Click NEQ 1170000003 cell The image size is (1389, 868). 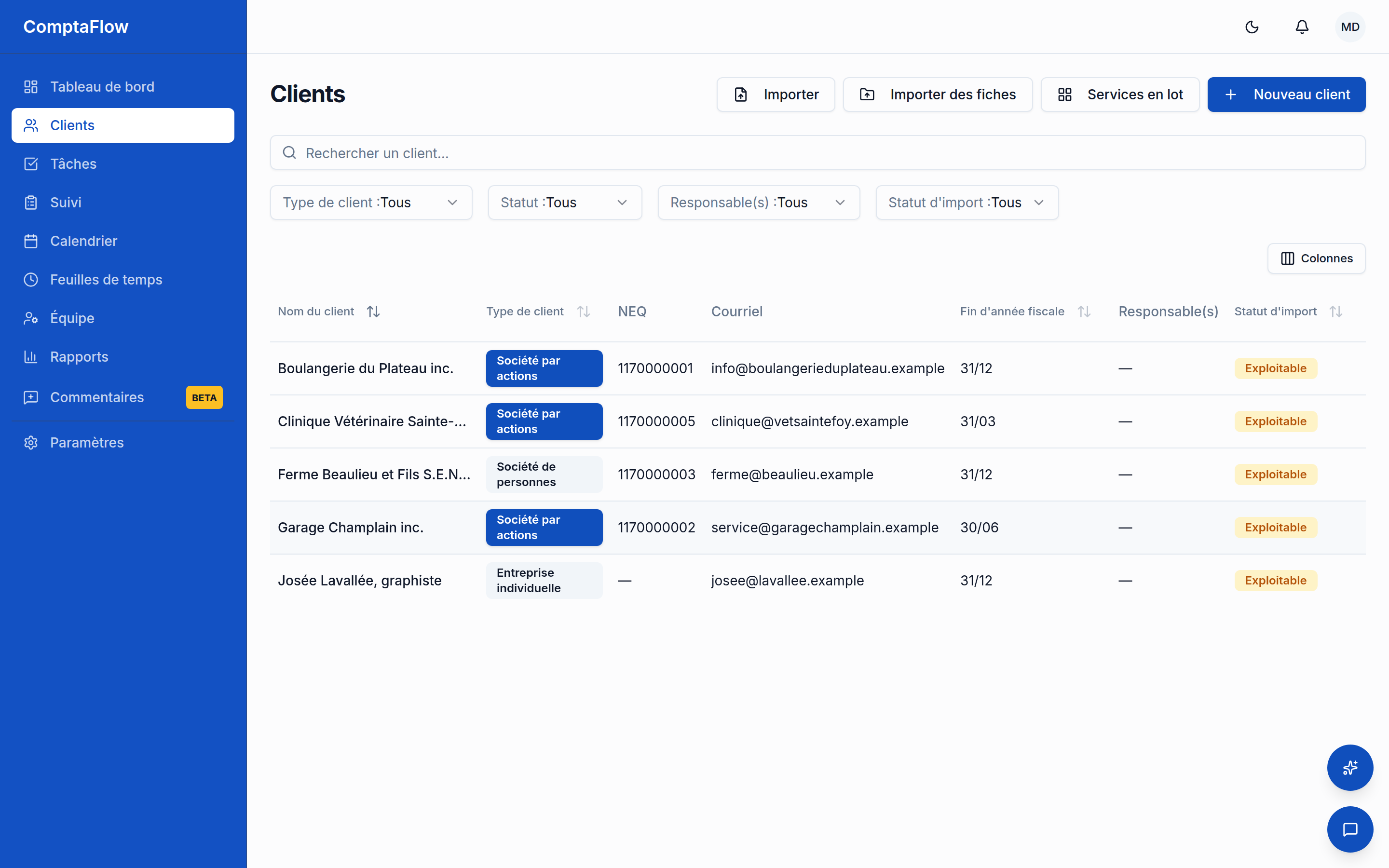point(656,474)
